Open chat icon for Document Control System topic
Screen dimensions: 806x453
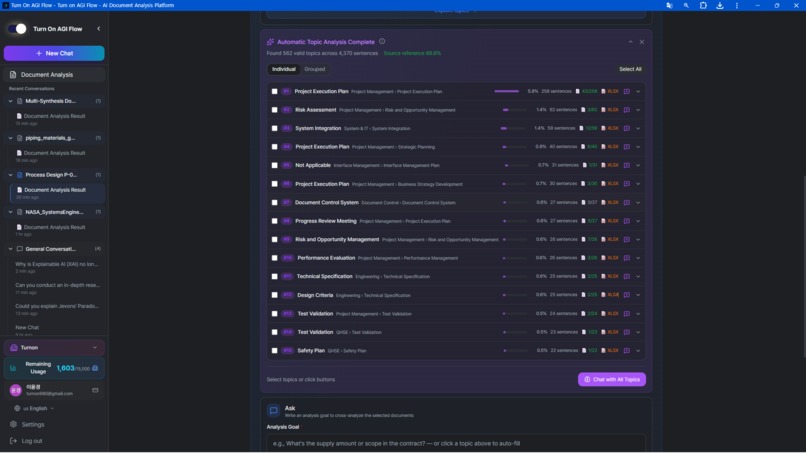click(x=627, y=203)
